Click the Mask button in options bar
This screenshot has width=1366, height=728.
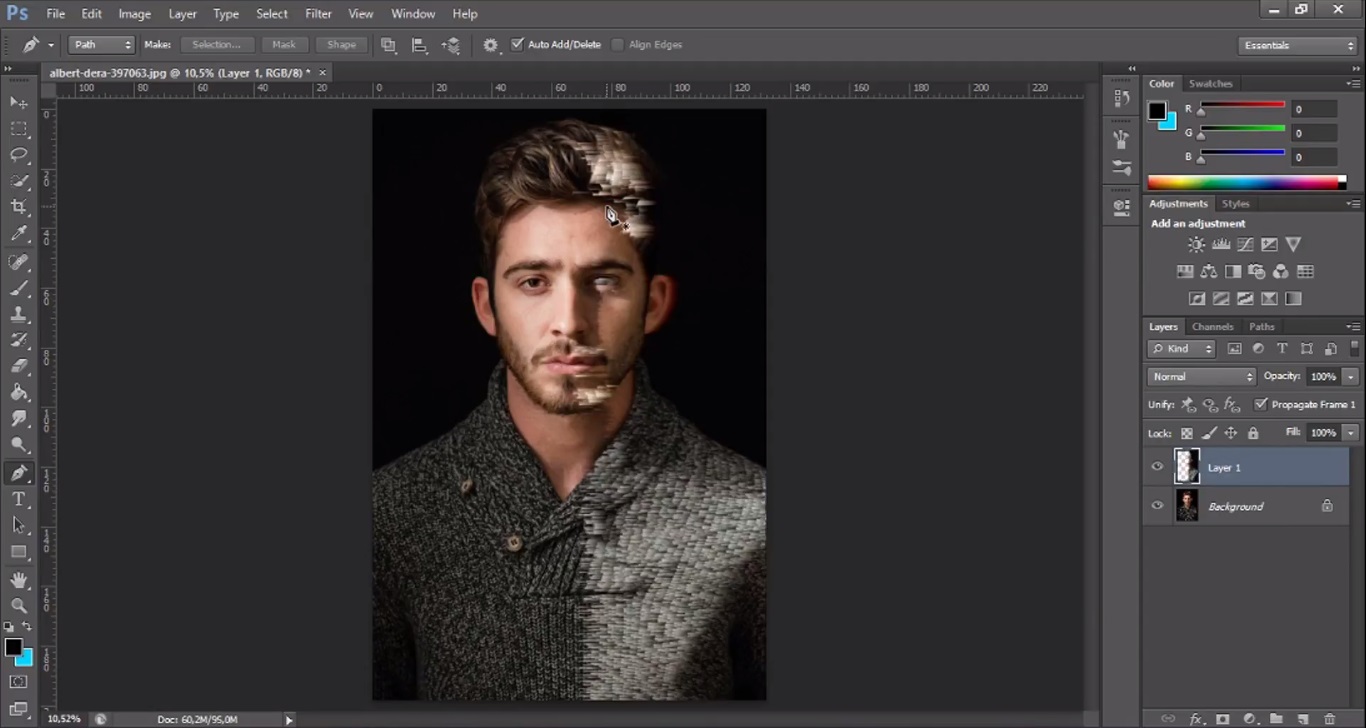(284, 45)
